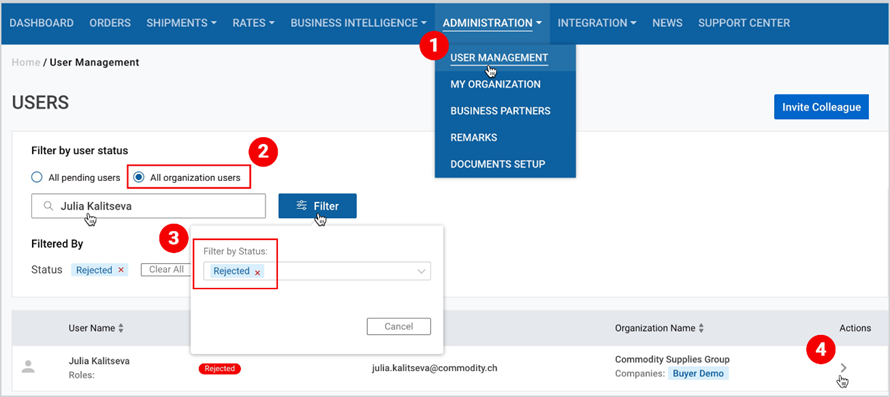Image resolution: width=890 pixels, height=397 pixels.
Task: Open the Filter button
Action: click(x=317, y=206)
